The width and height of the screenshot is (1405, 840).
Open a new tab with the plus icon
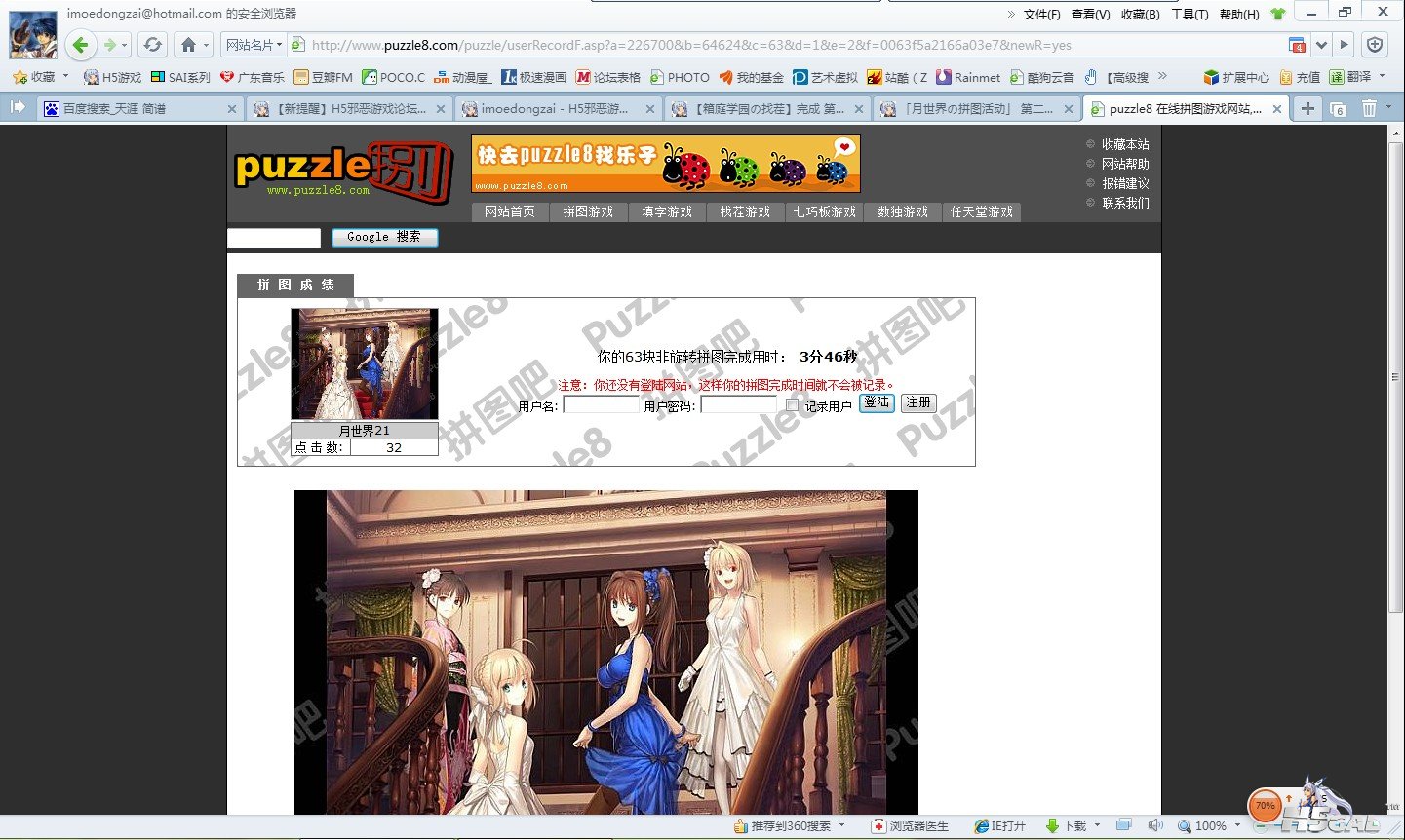pyautogui.click(x=1307, y=108)
